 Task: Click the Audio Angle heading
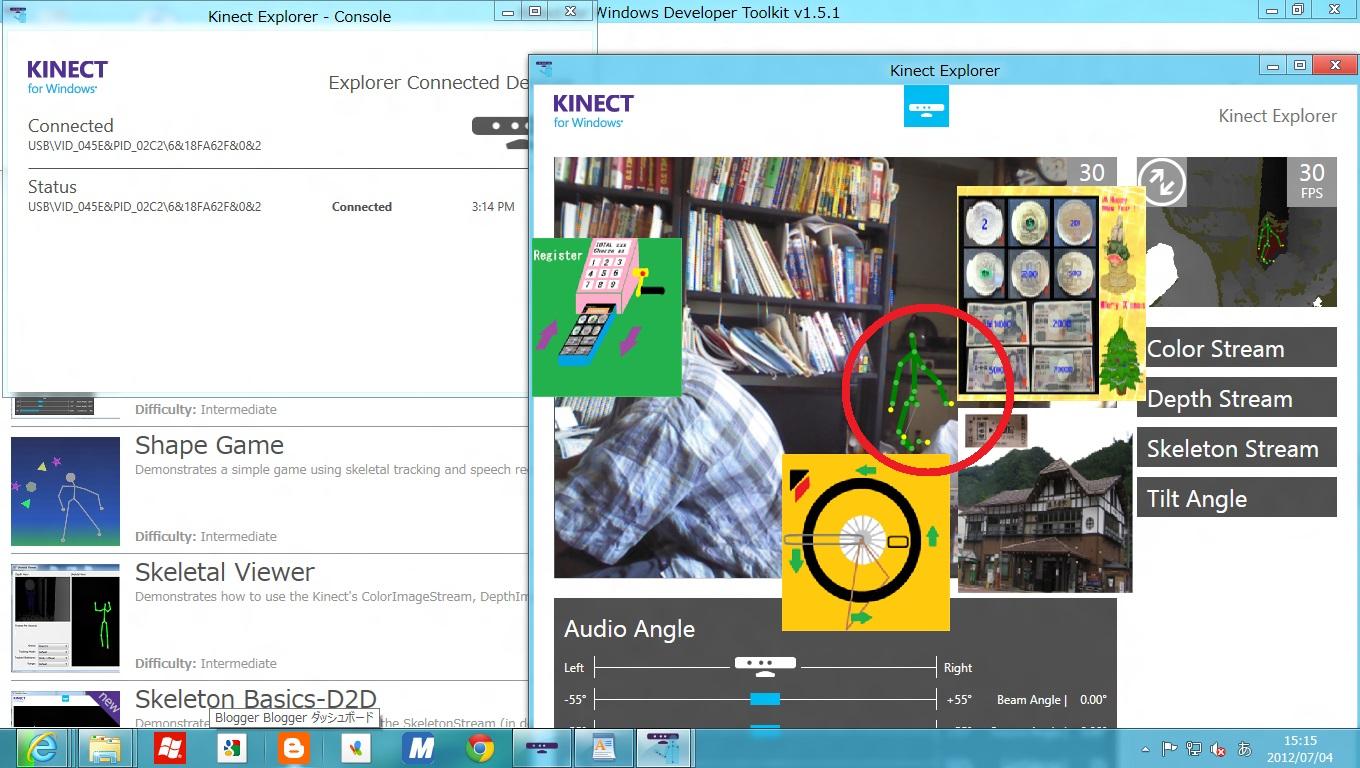coord(629,629)
